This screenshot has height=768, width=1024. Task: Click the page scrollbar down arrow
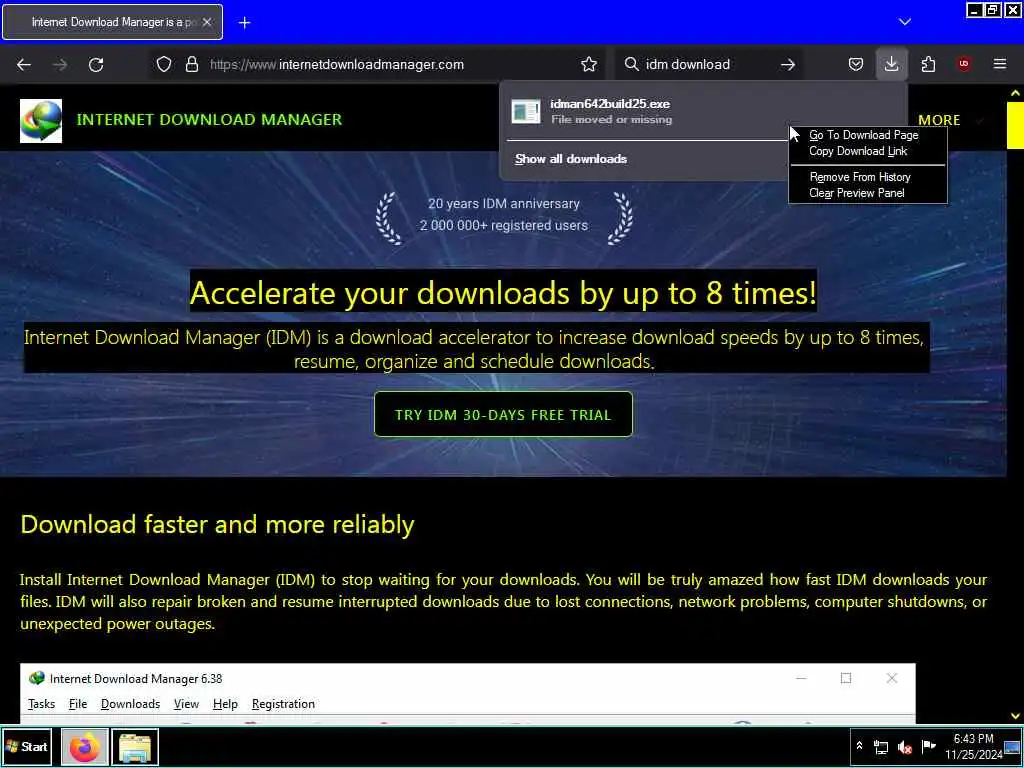coord(1015,716)
